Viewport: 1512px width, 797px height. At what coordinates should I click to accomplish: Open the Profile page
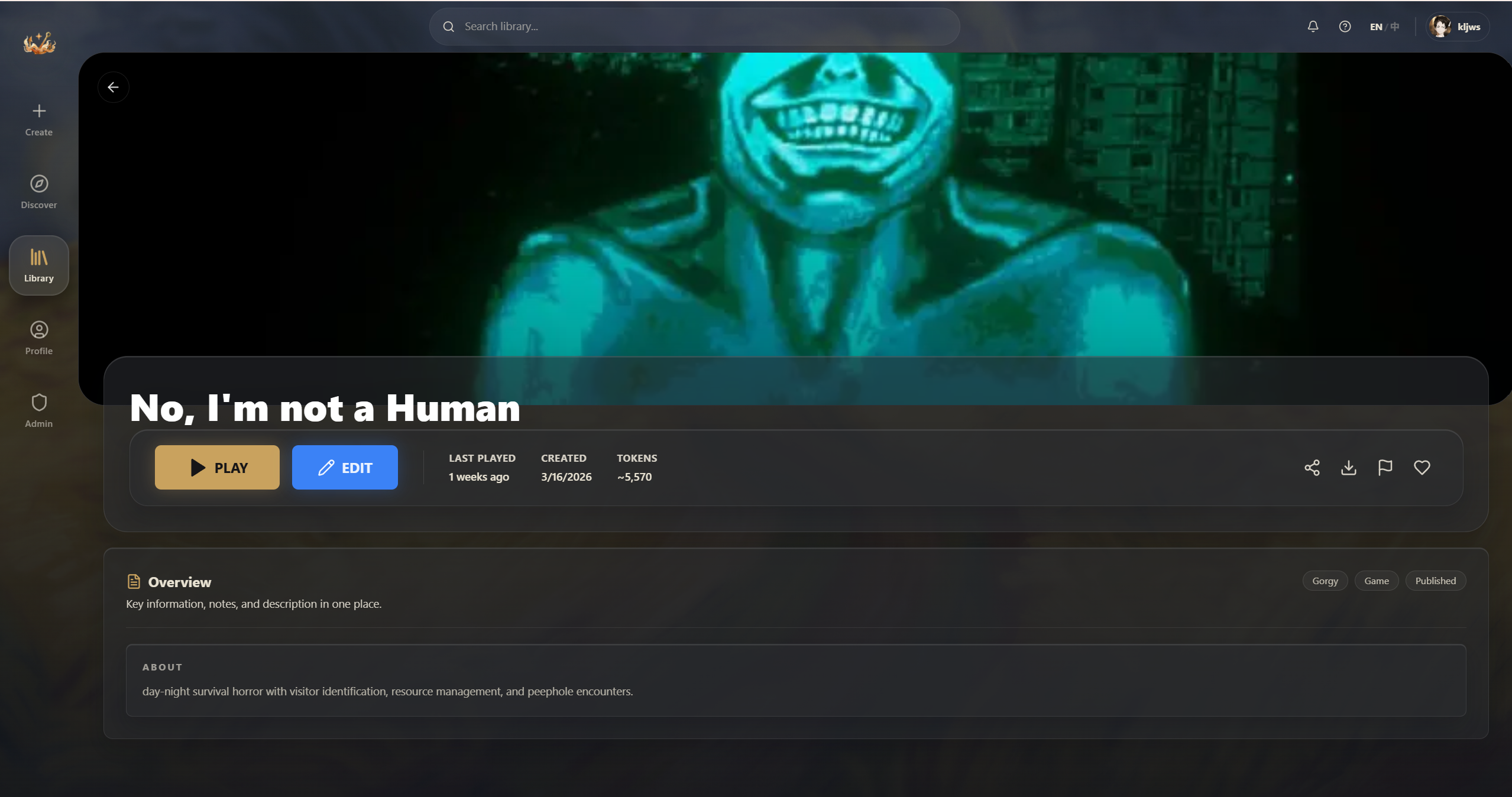(x=39, y=338)
